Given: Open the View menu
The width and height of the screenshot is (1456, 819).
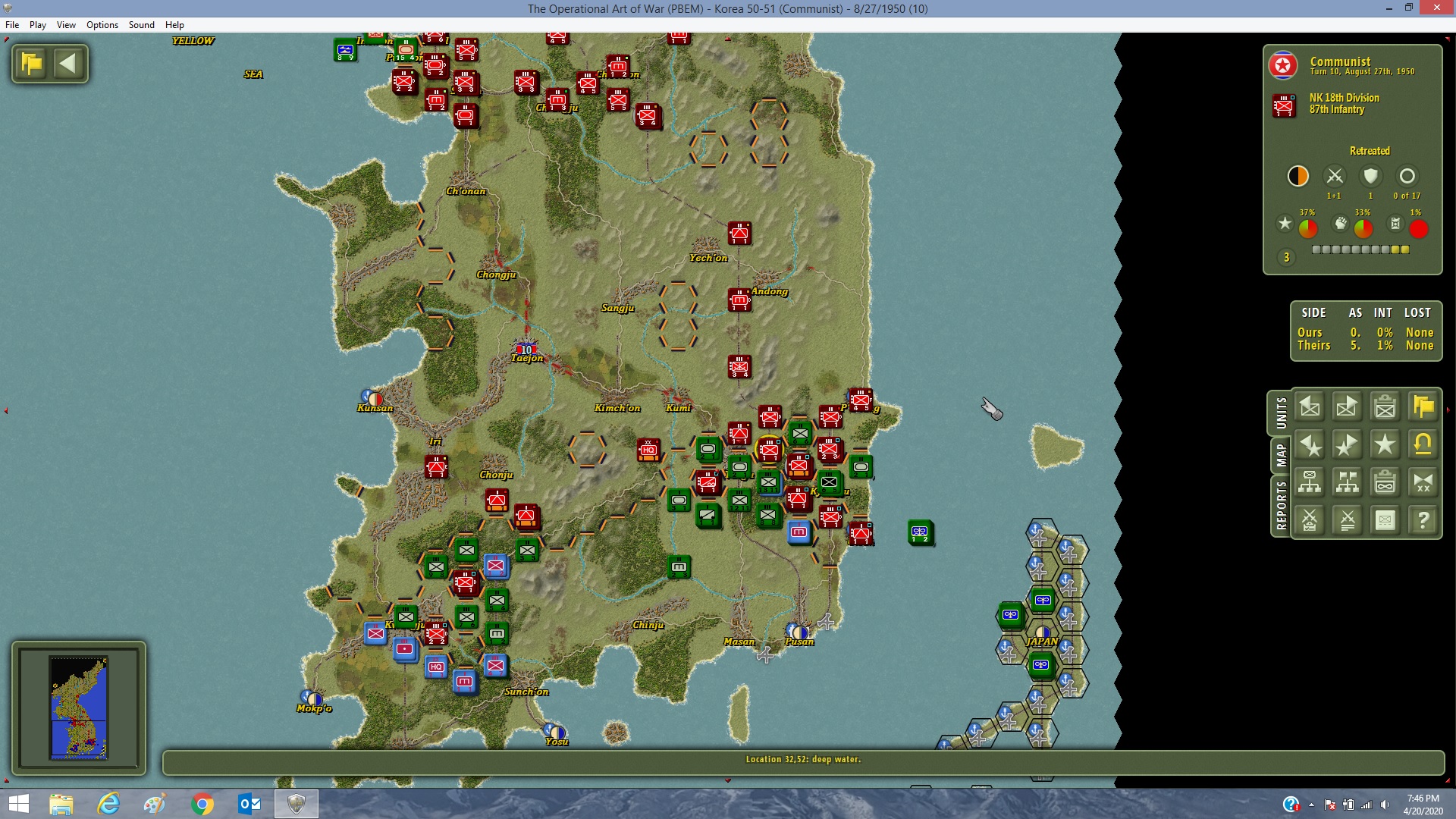Looking at the screenshot, I should [66, 25].
